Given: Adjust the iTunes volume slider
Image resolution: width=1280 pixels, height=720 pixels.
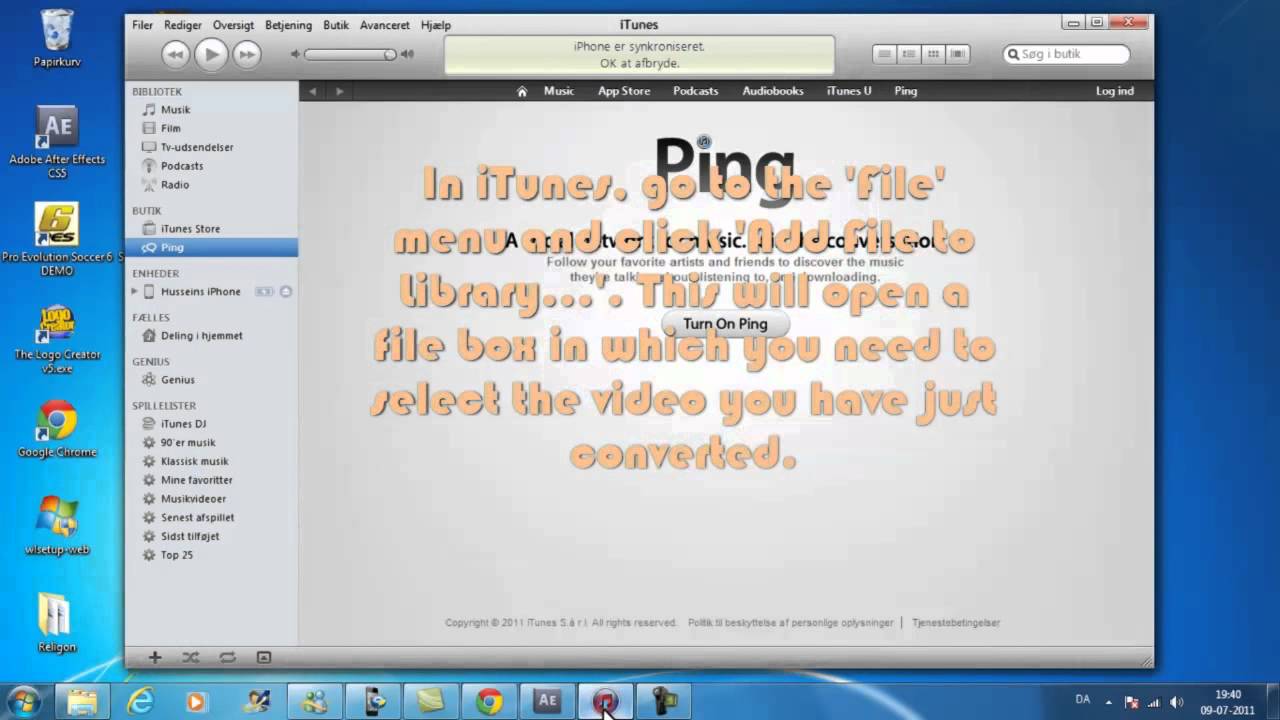Looking at the screenshot, I should (x=350, y=54).
